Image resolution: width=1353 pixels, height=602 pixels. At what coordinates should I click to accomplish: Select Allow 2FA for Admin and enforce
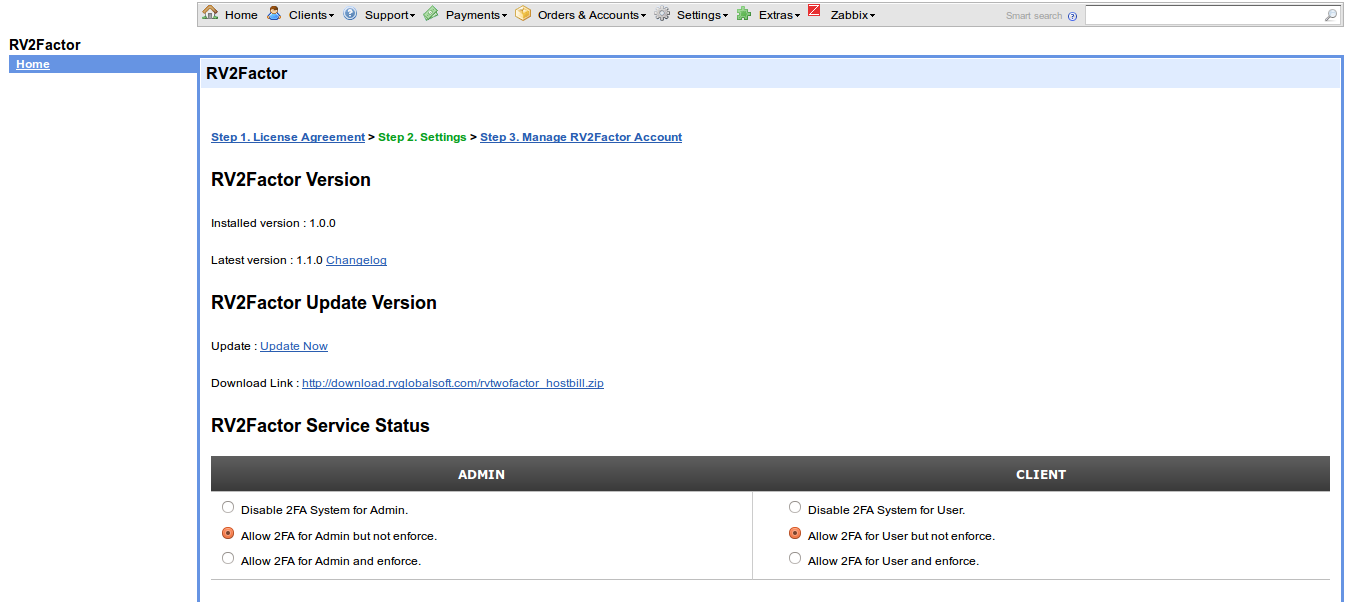pos(228,559)
